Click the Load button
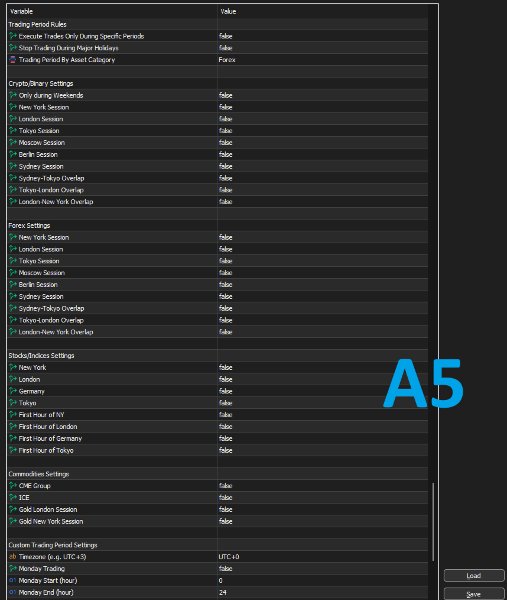This screenshot has width=507, height=600. (x=474, y=576)
